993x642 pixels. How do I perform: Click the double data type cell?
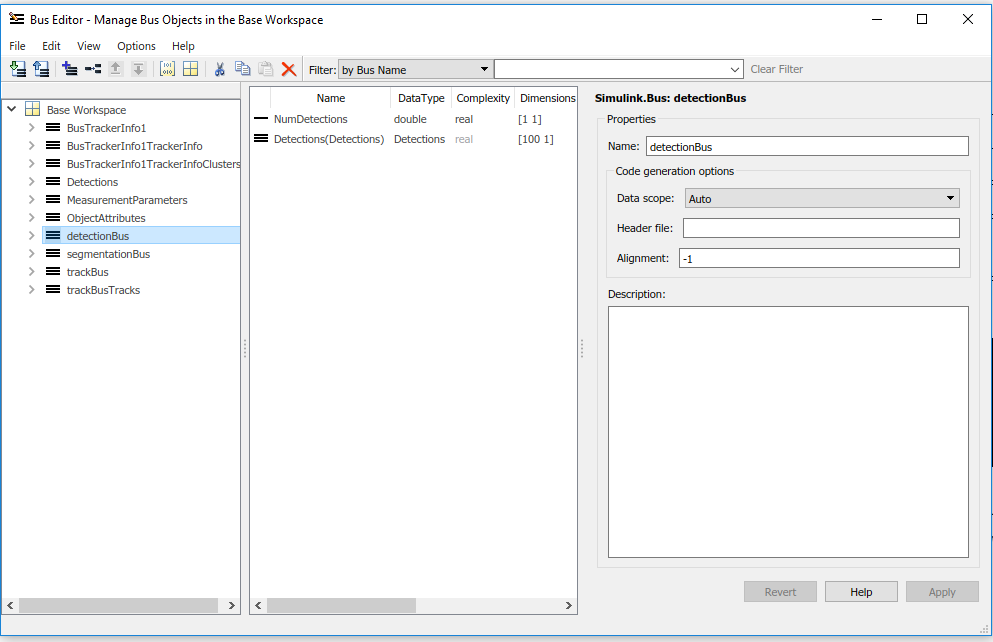click(x=410, y=119)
